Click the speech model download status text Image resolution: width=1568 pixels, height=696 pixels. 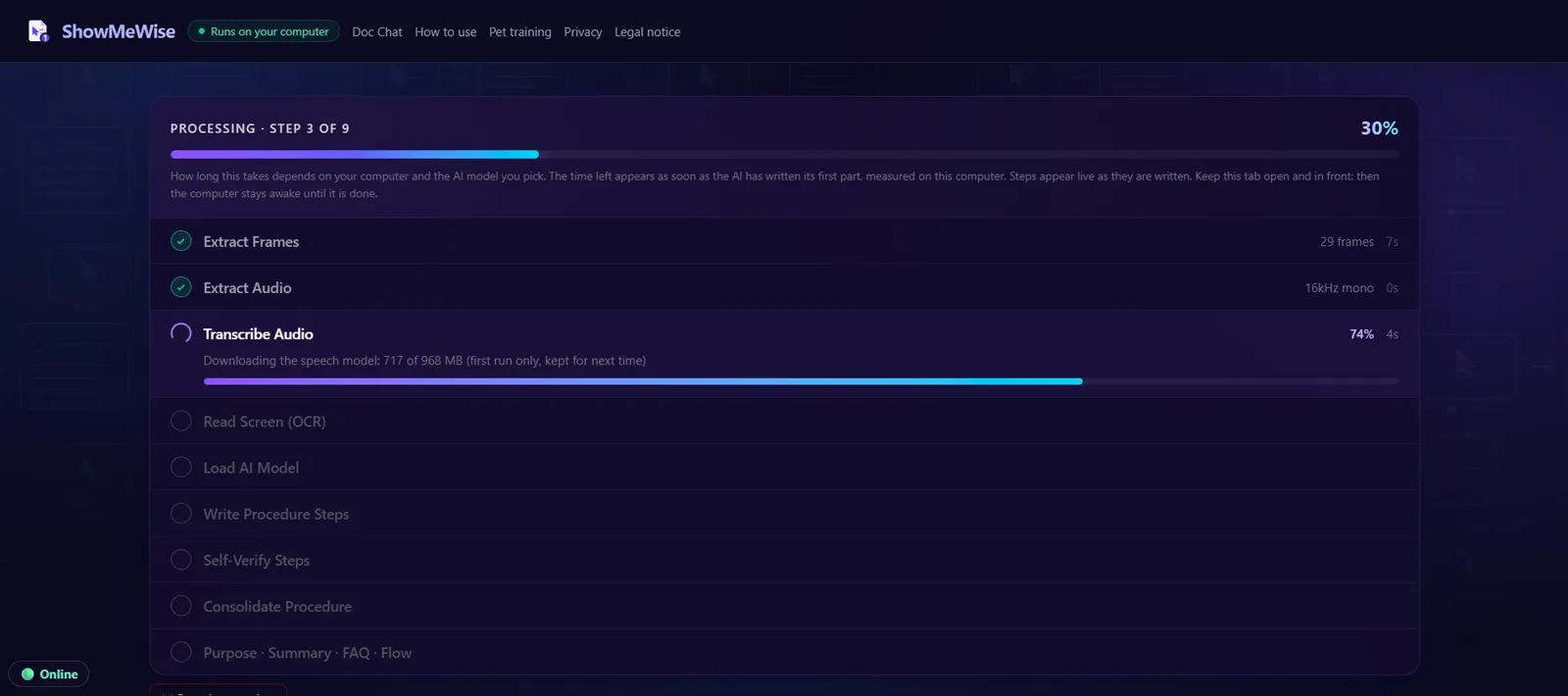click(424, 361)
